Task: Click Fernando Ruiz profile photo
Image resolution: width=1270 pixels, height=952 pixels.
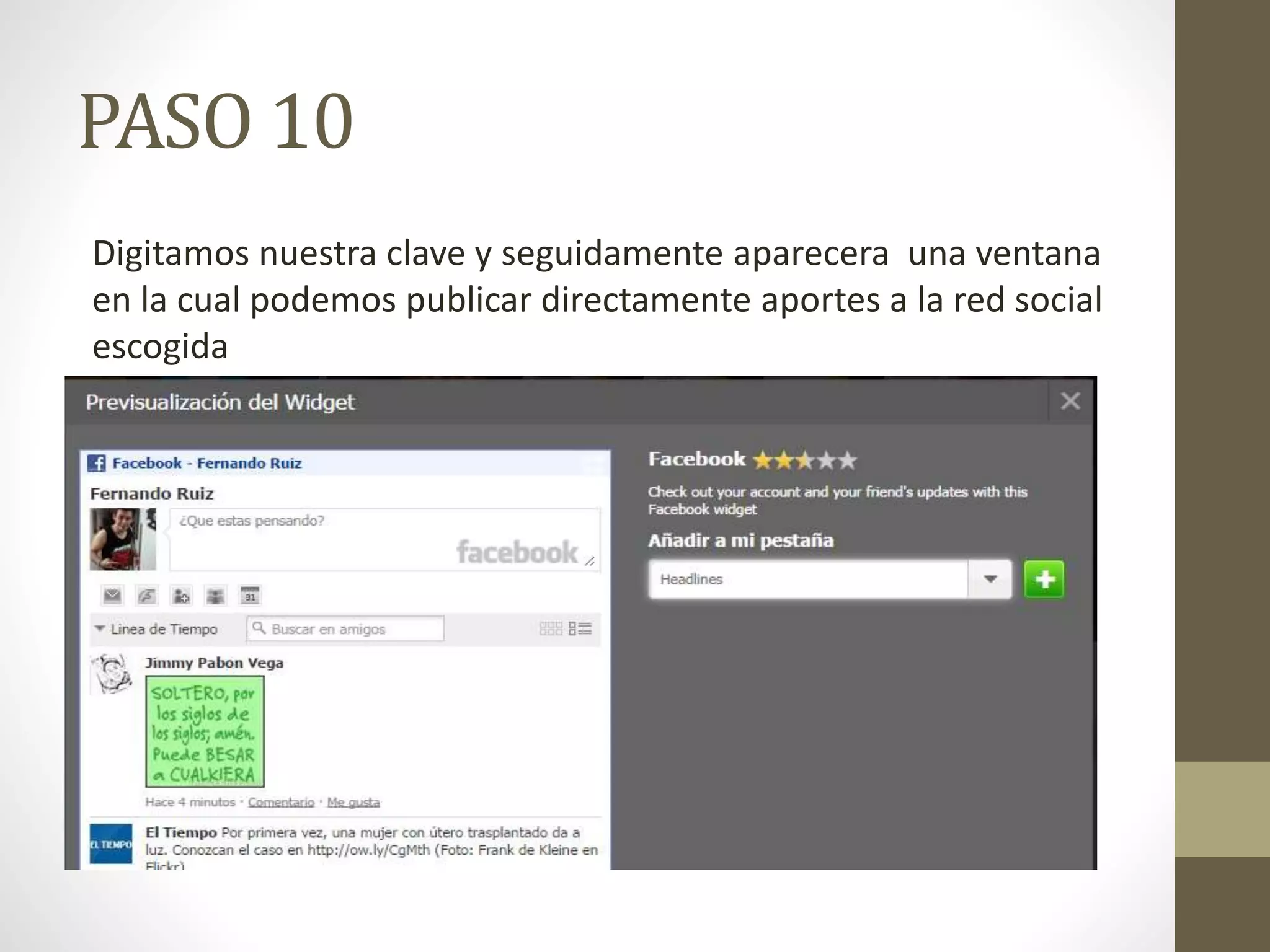Action: [x=123, y=539]
